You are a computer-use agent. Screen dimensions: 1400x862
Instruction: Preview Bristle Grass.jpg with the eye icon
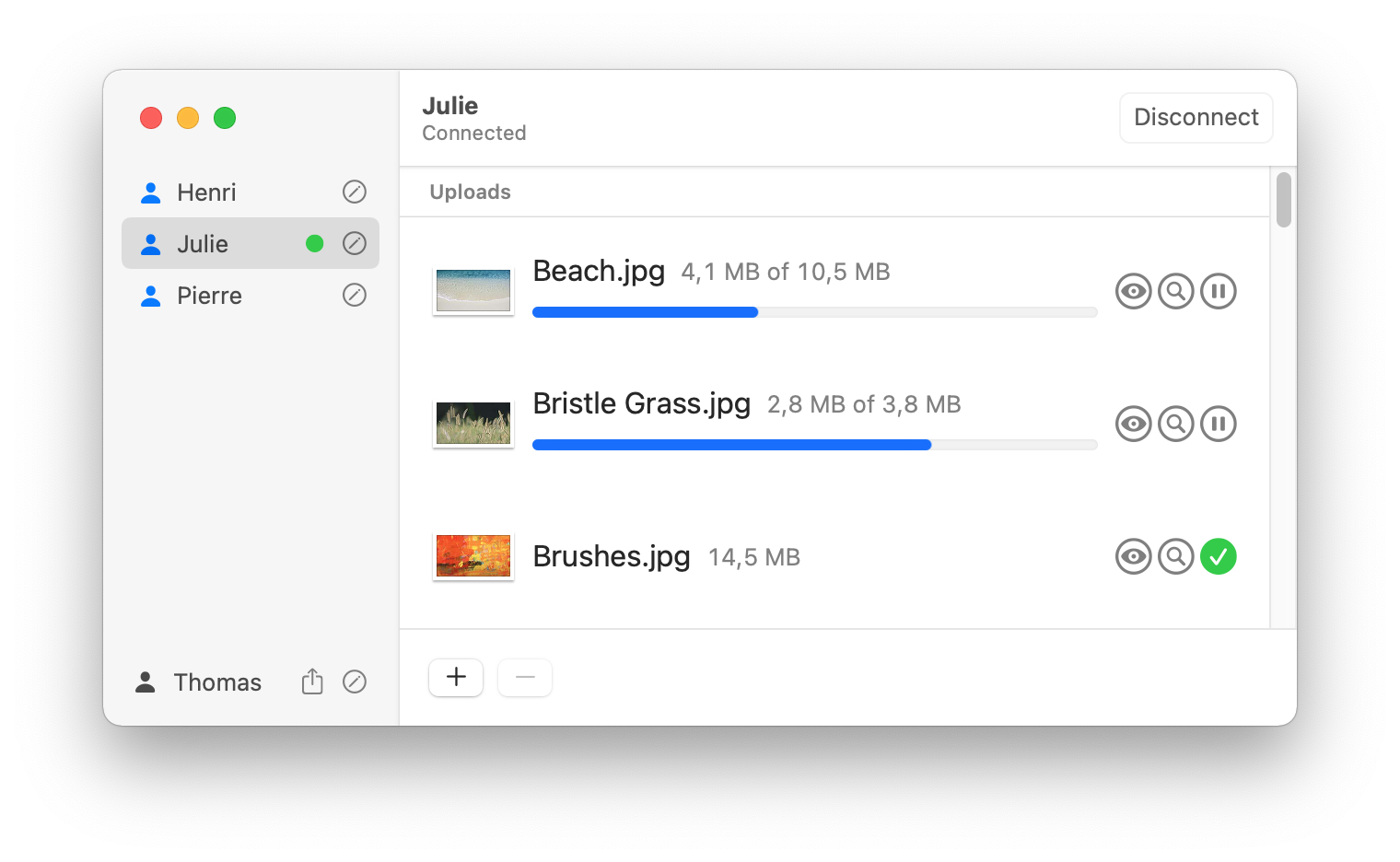coord(1134,424)
